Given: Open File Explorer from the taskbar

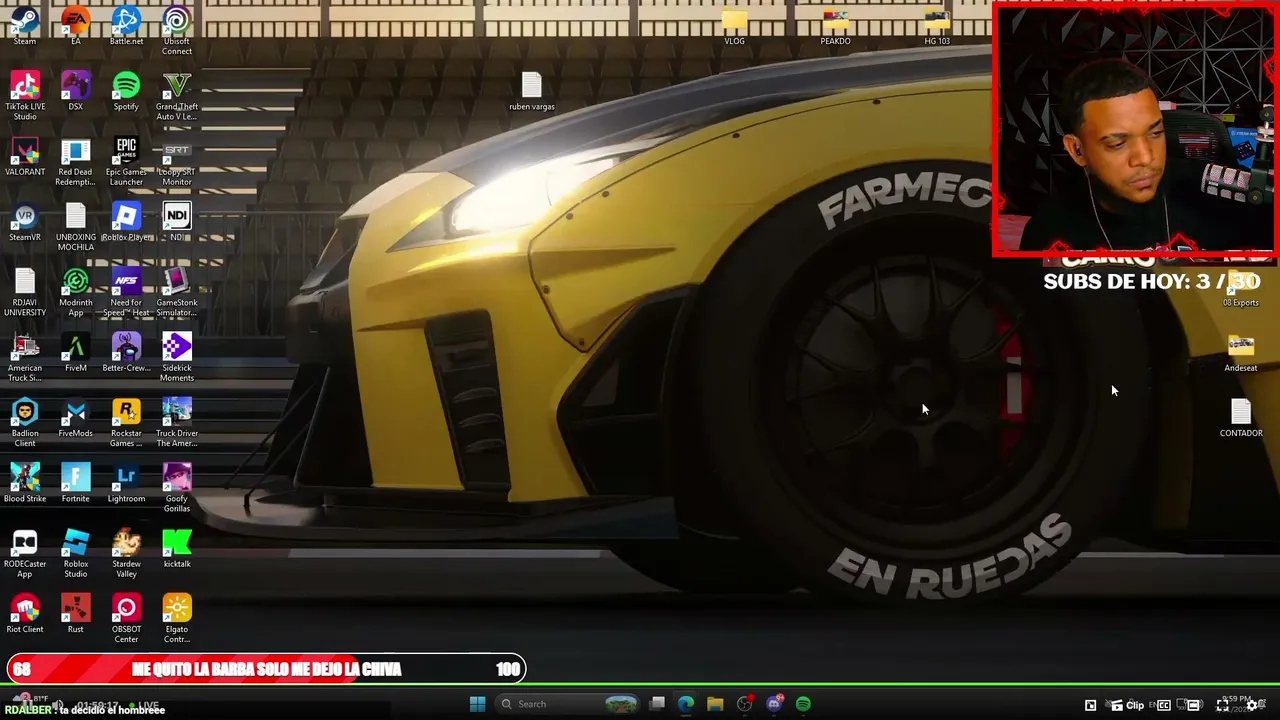Looking at the screenshot, I should pyautogui.click(x=715, y=704).
